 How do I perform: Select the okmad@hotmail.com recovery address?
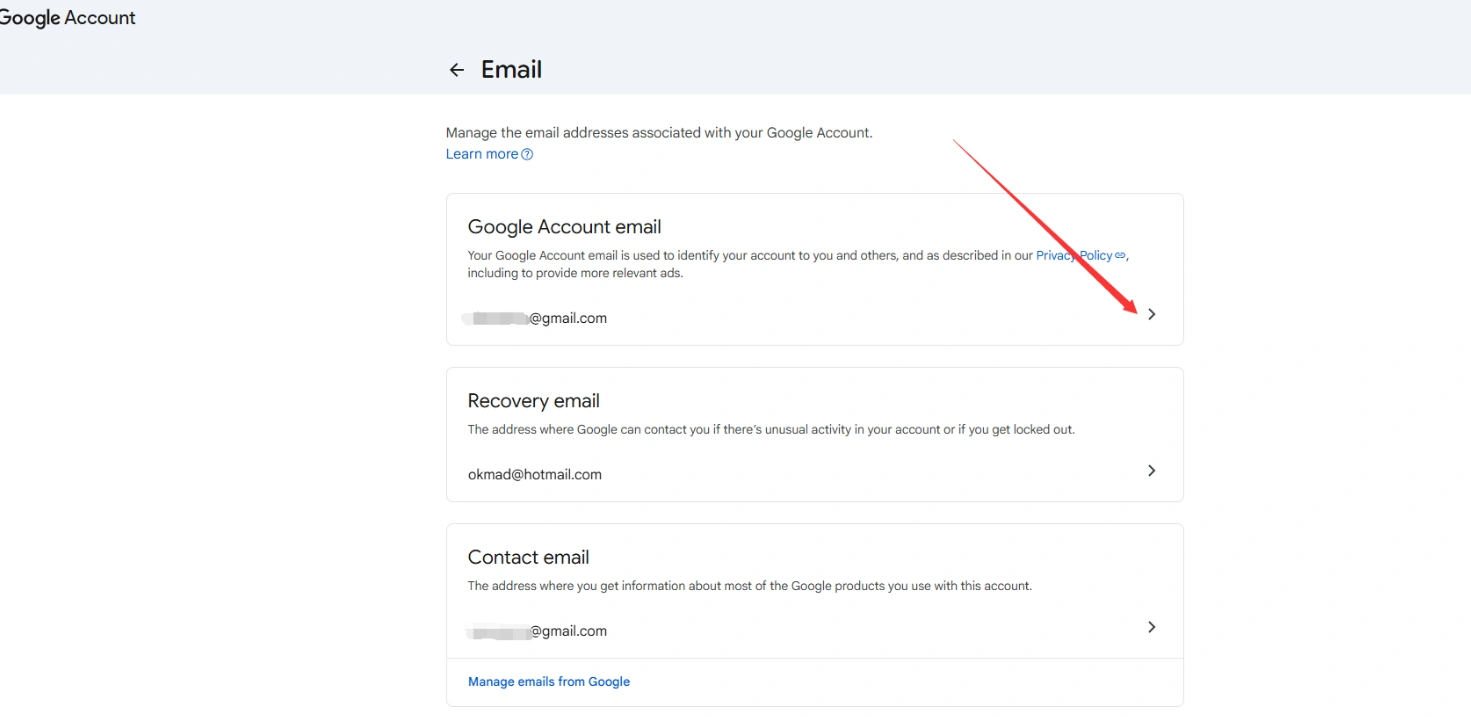535,475
